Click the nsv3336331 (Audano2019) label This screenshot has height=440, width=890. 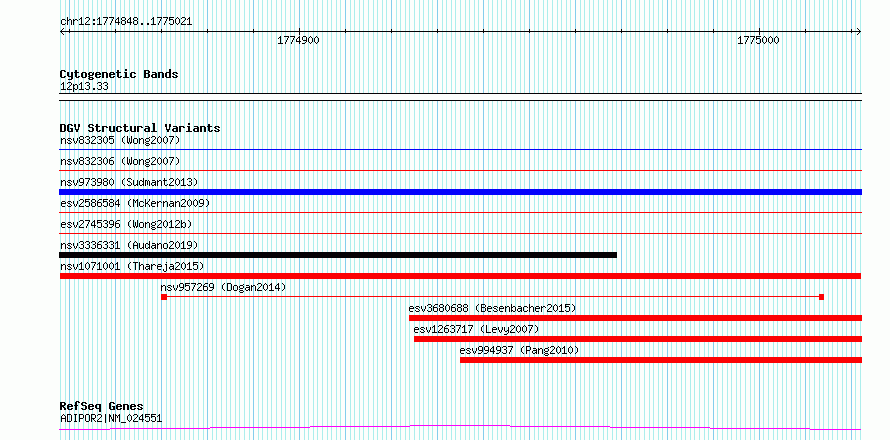coord(129,245)
